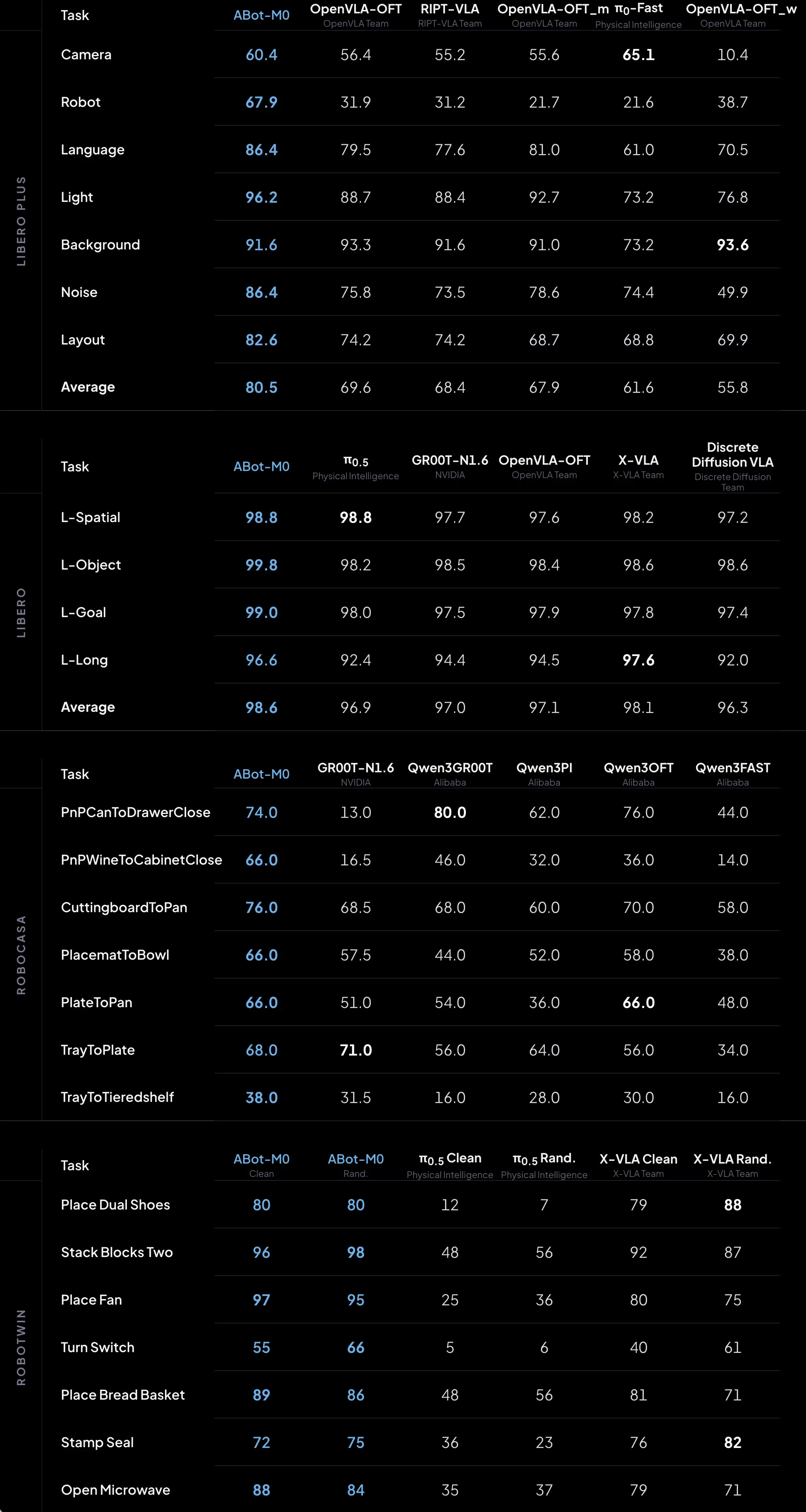The height and width of the screenshot is (1512, 806).
Task: Click ABot-M0's 80.5 LIBERO Plus average score
Action: 261,387
